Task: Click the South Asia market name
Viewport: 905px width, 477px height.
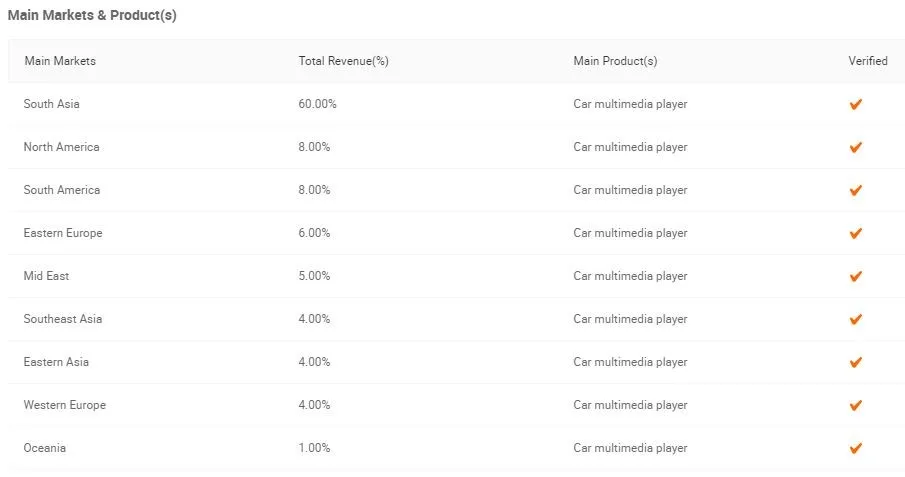Action: pyautogui.click(x=51, y=104)
